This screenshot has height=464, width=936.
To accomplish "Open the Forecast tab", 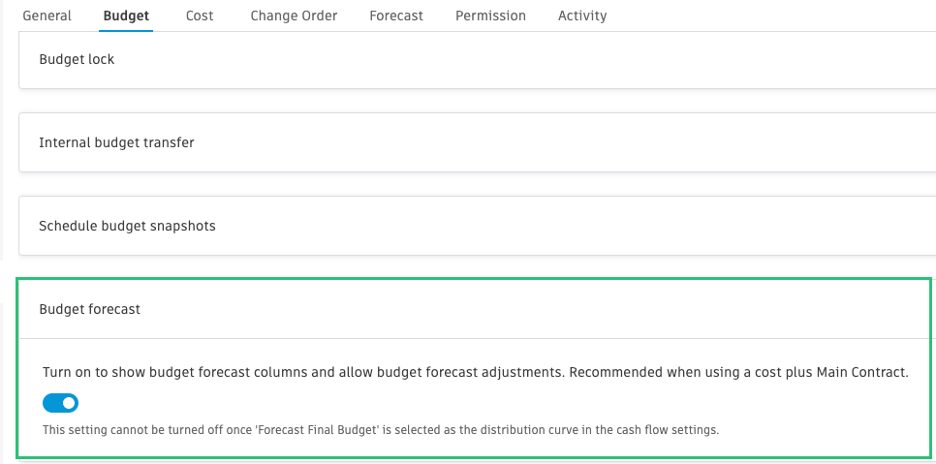I will click(x=396, y=16).
